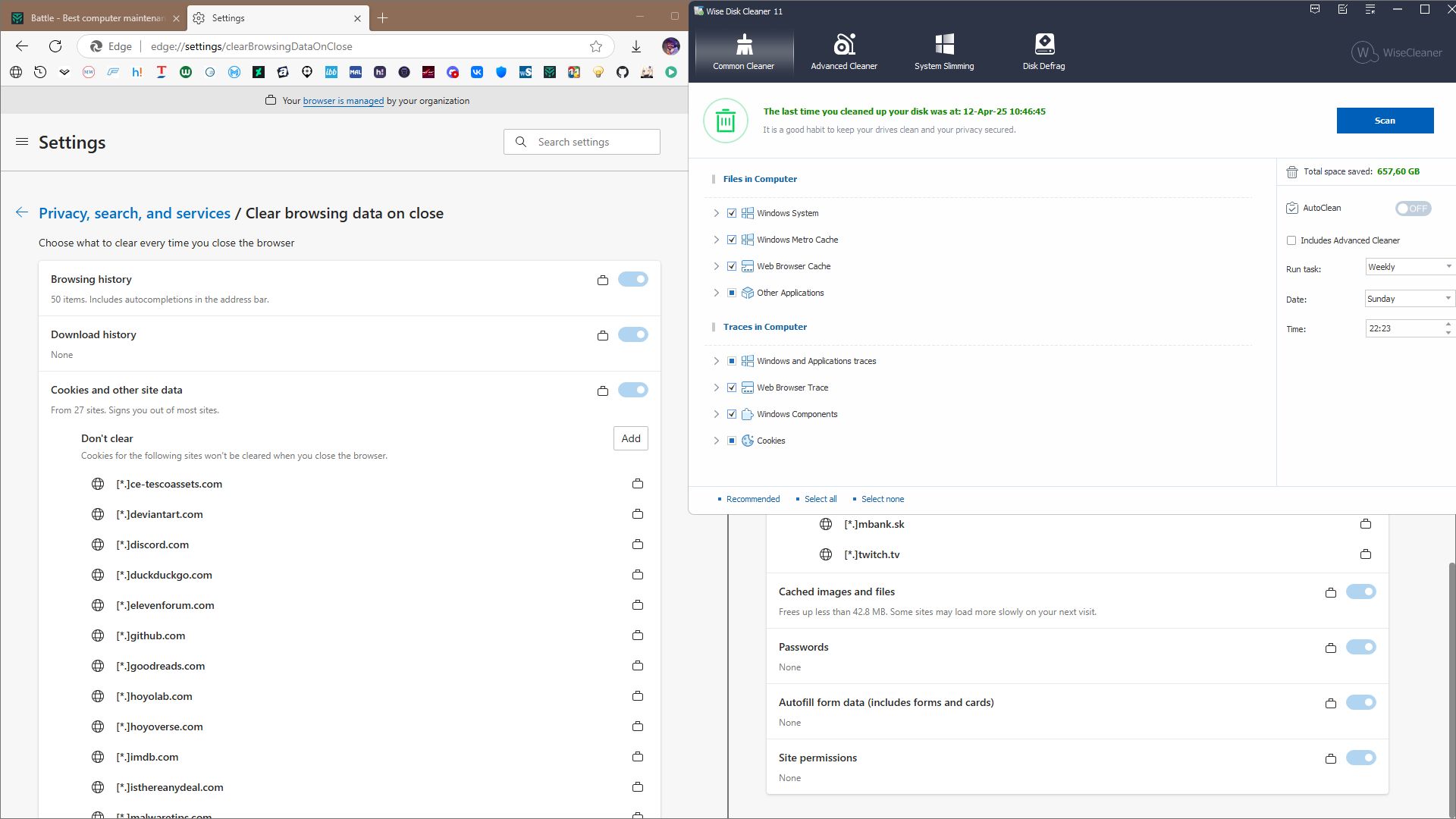Click the Recommended selection link

coord(753,499)
